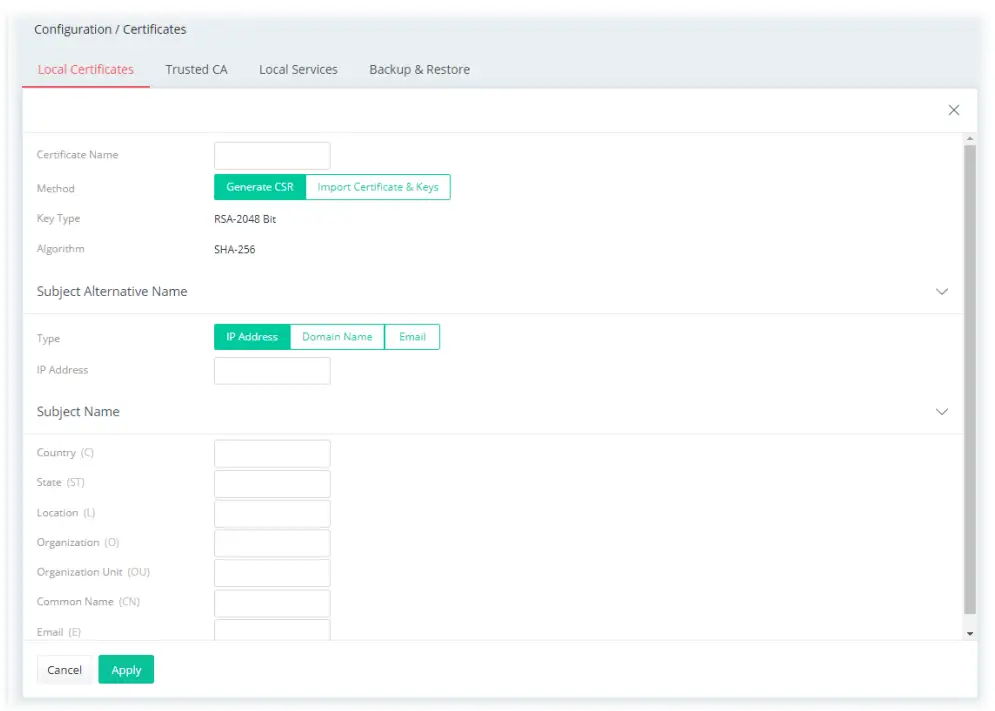Apply the certificate settings
The image size is (995, 711).
pos(126,669)
